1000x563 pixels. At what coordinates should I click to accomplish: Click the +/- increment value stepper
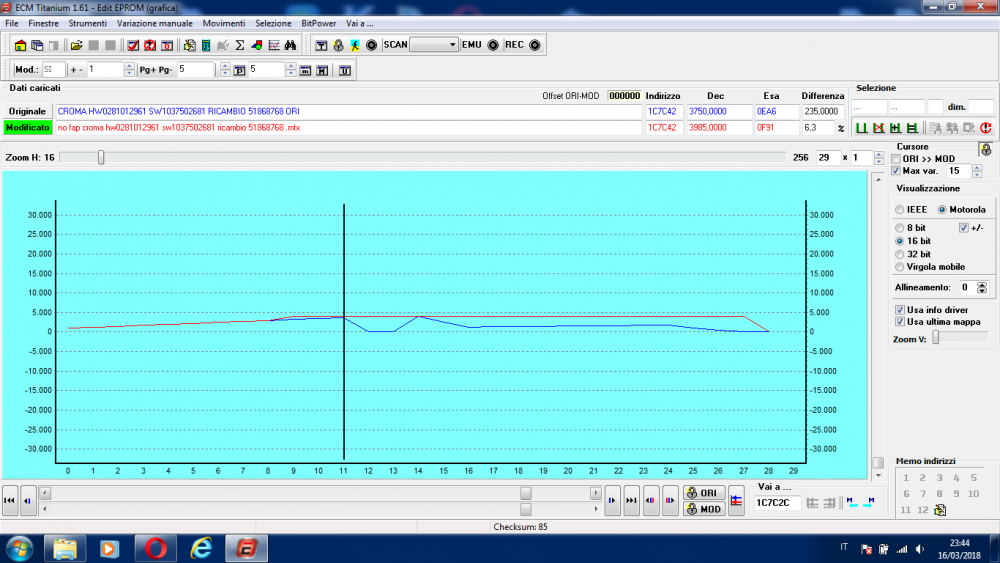pos(129,69)
